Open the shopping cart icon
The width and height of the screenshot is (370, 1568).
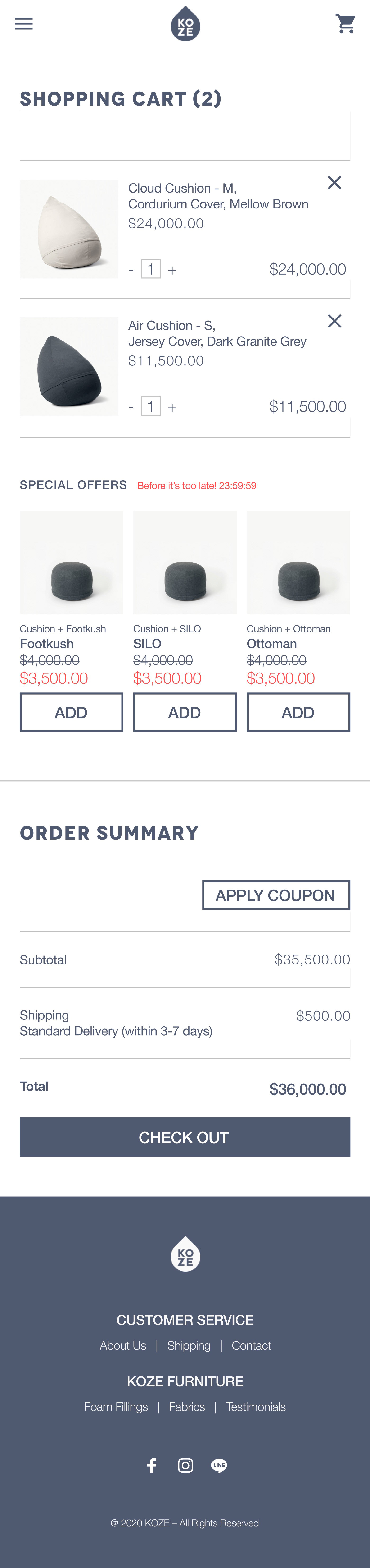coord(346,24)
